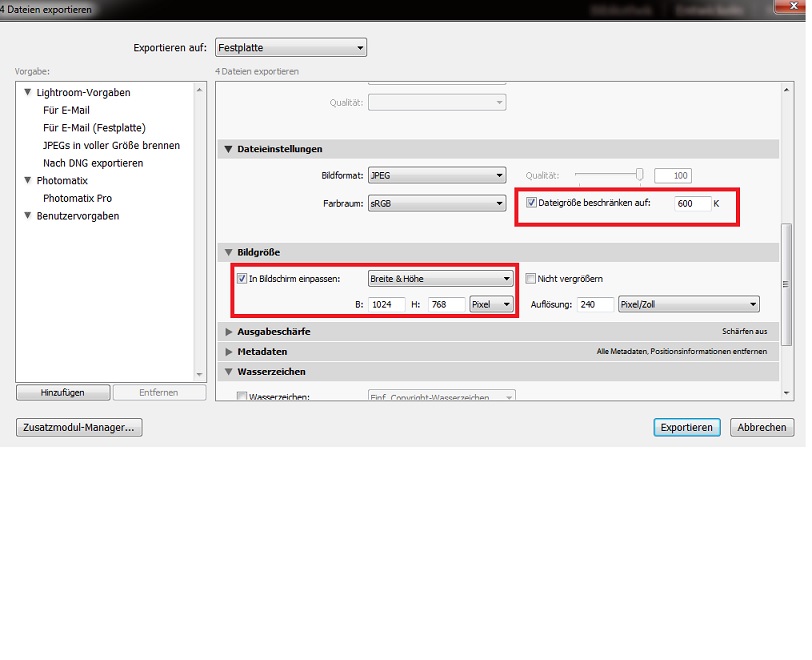Viewport: 812px width, 660px height.
Task: Click the file size limit field showing 600
Action: pos(693,204)
